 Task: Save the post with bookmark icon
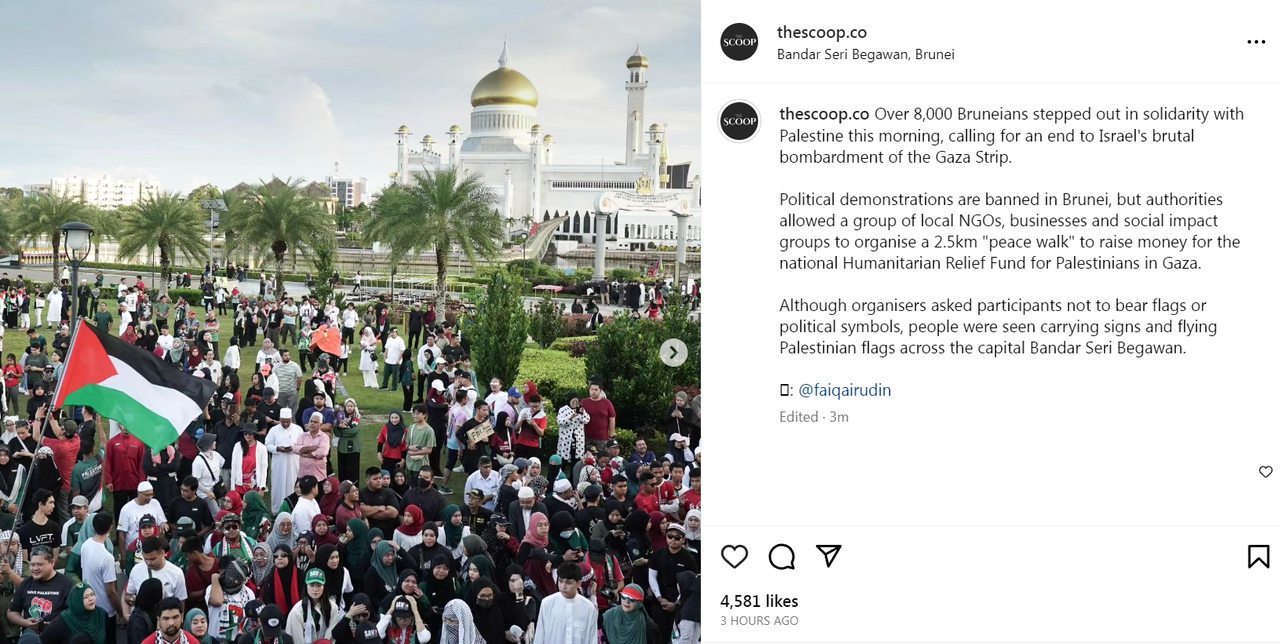1258,556
